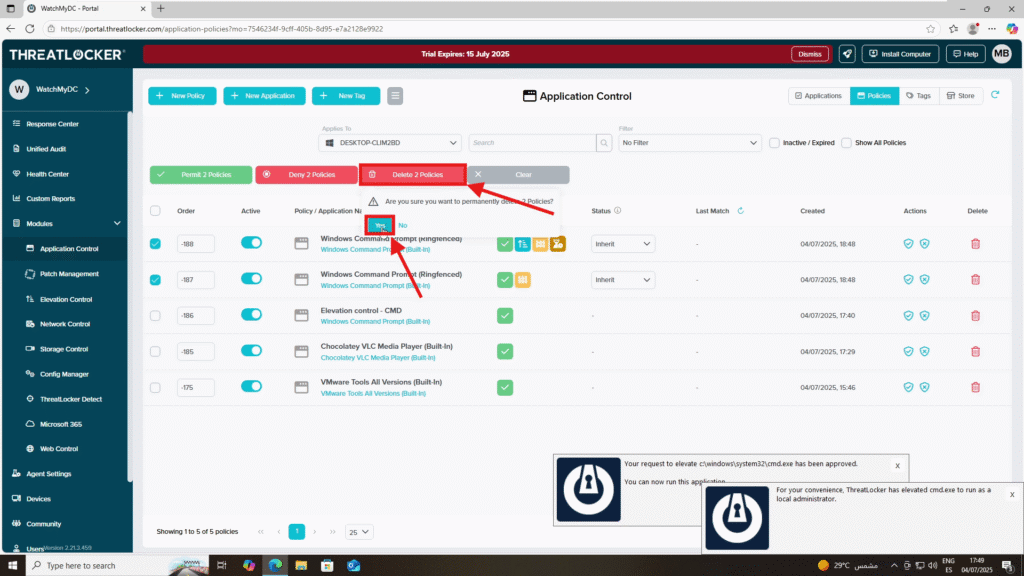Click No in delete confirmation
The width and height of the screenshot is (1024, 576).
402,225
